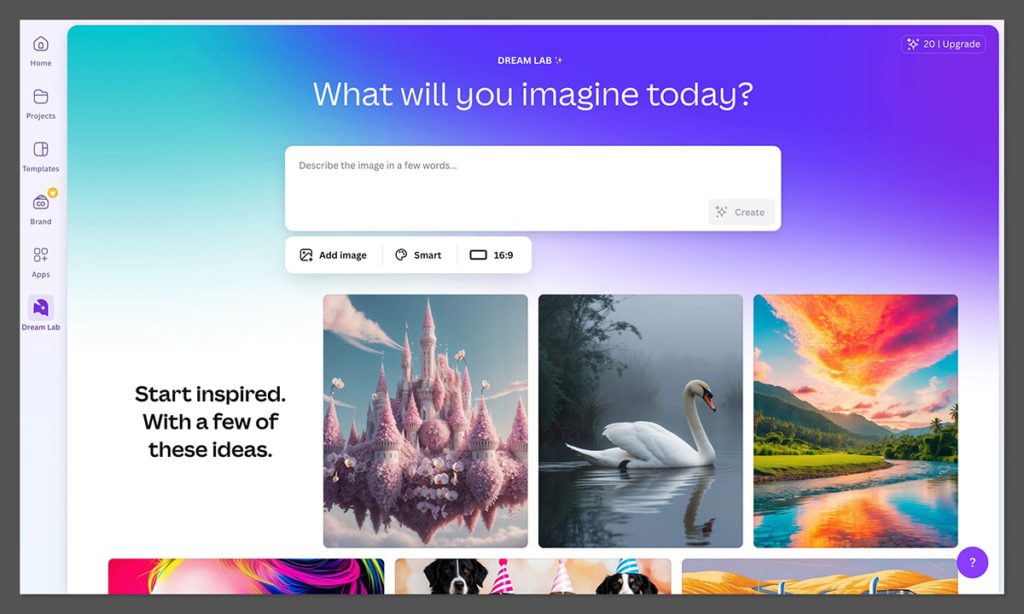The image size is (1024, 614).
Task: Select the pink castle inspiration image
Action: 424,420
